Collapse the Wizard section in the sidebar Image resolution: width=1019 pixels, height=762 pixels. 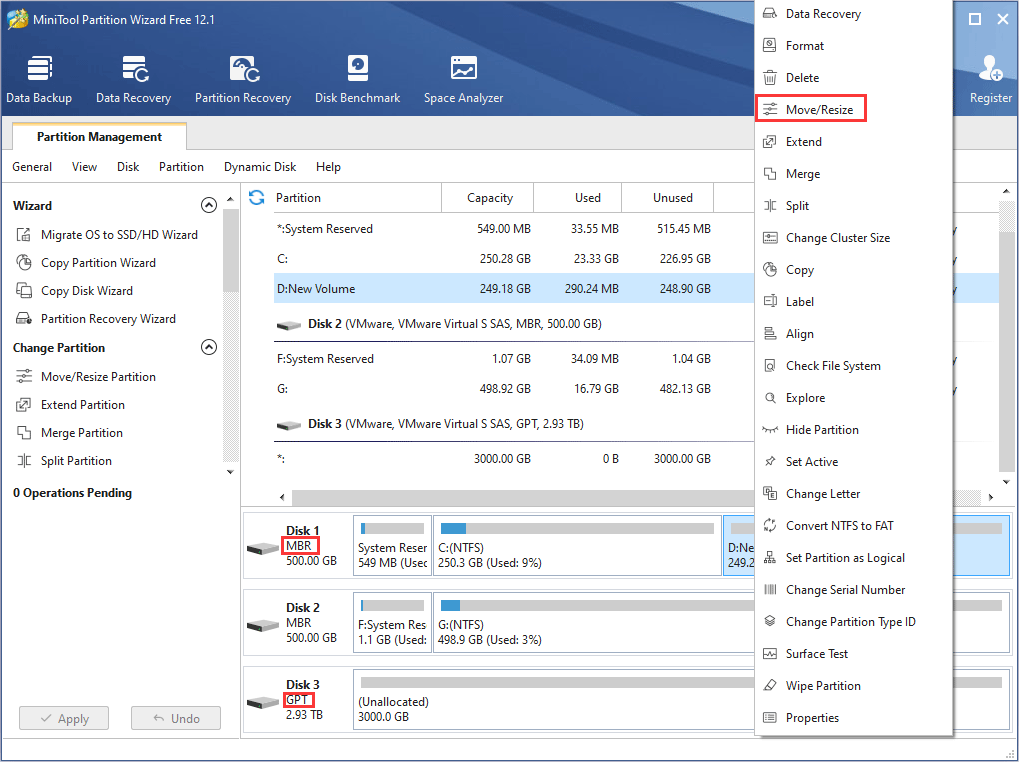pos(209,204)
